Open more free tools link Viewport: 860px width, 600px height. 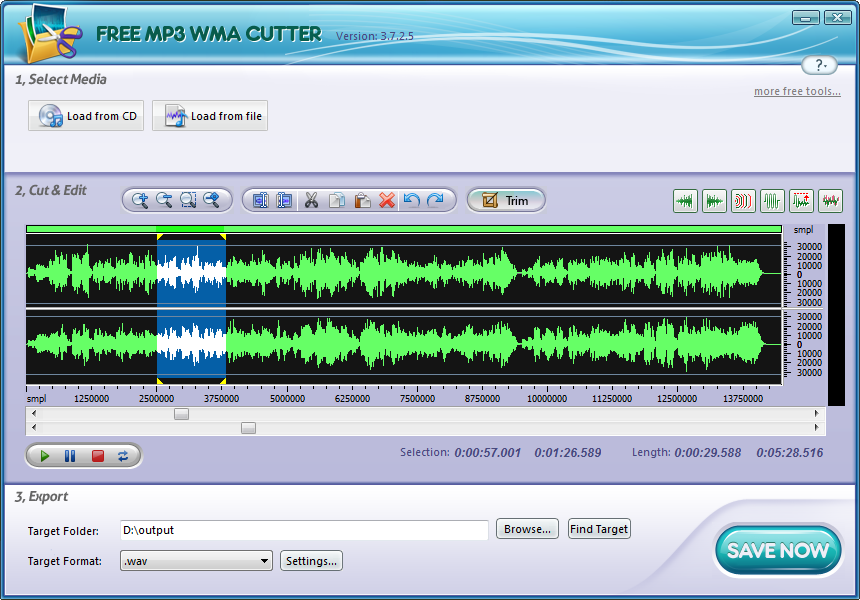point(797,91)
